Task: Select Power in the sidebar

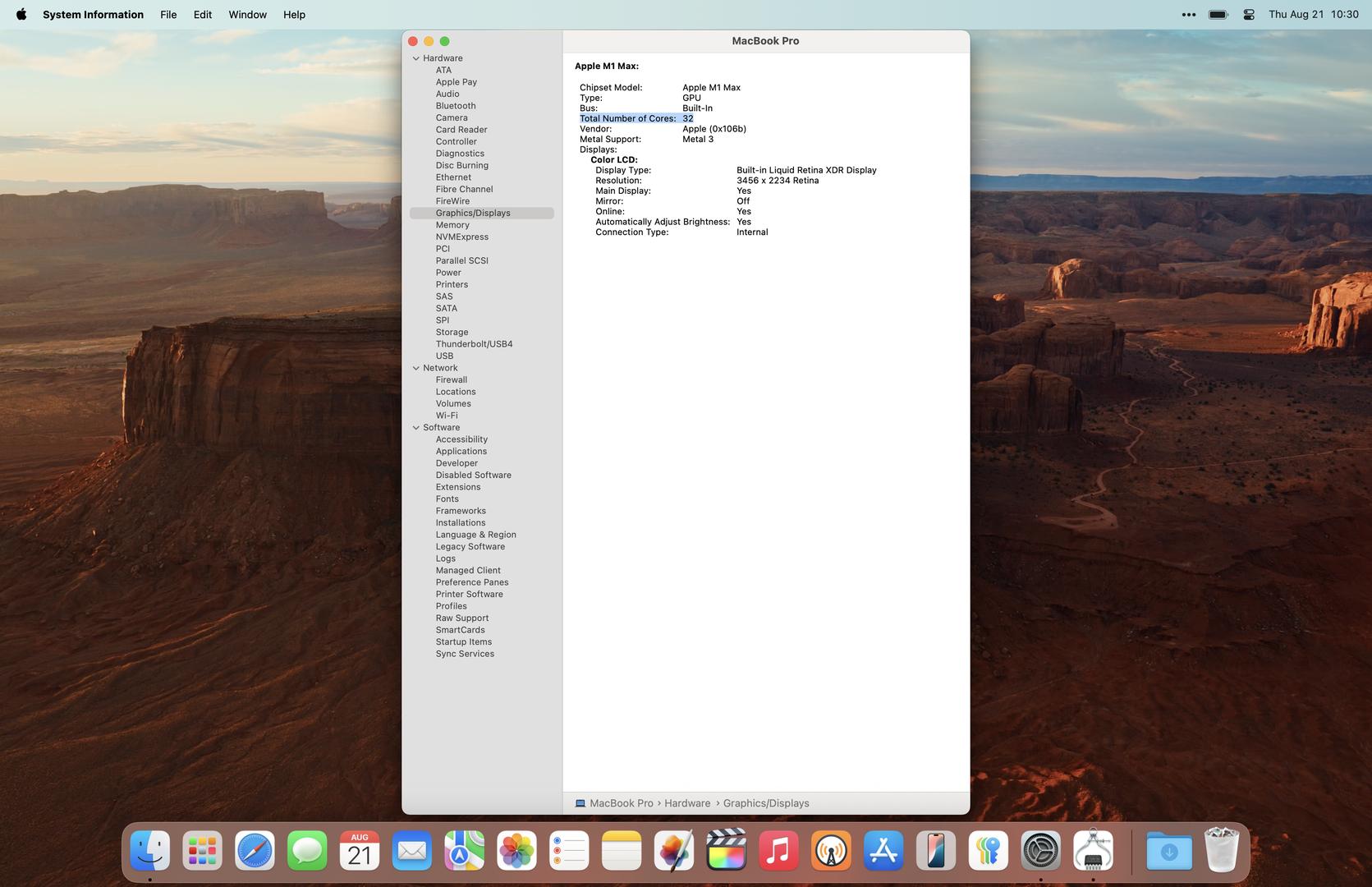Action: 448,273
